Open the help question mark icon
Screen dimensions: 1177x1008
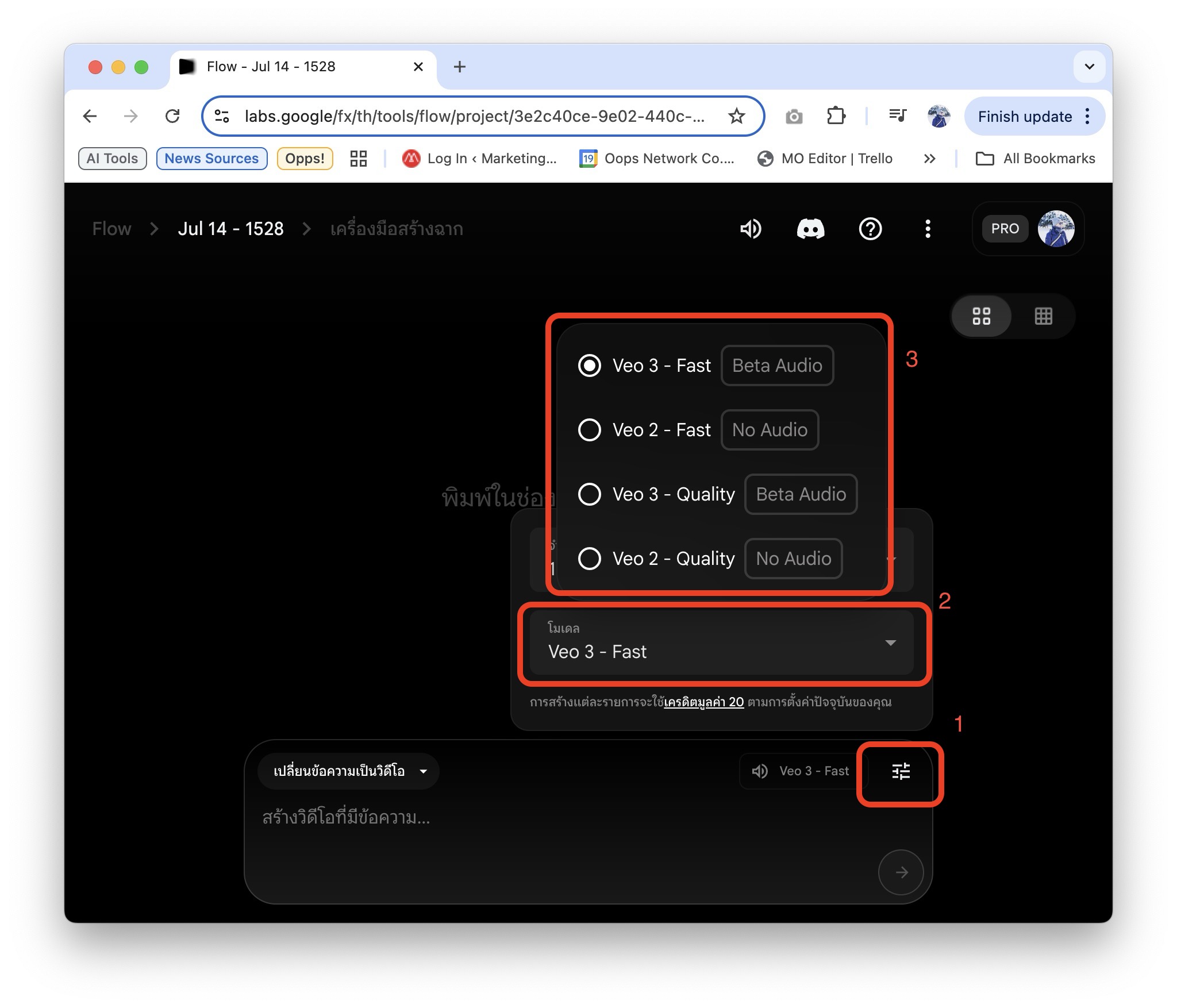(870, 229)
